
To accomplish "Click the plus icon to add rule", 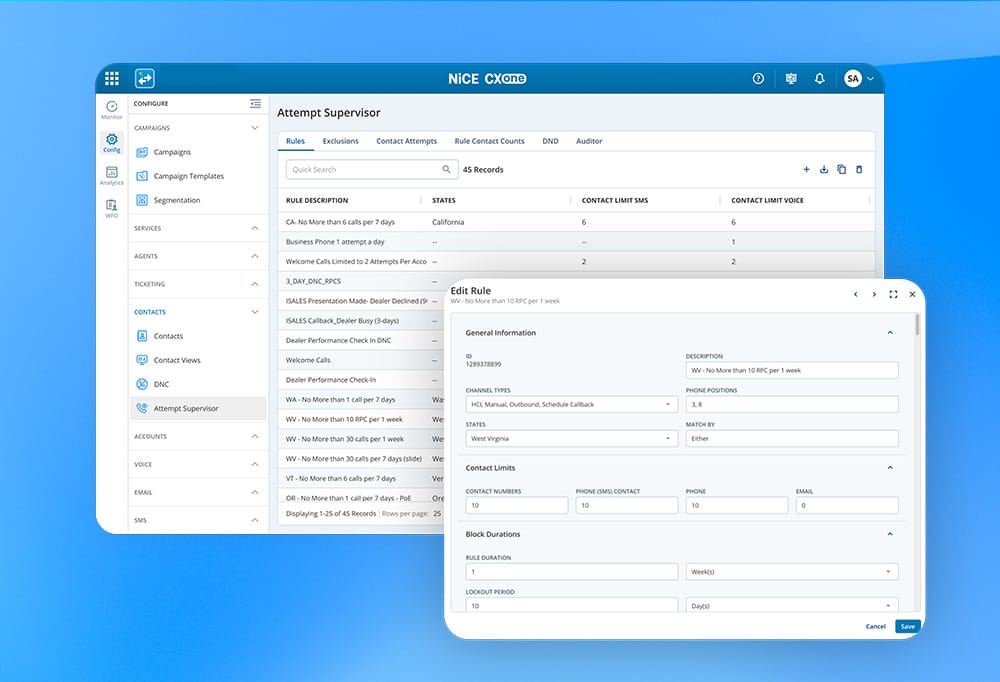I will coord(807,170).
